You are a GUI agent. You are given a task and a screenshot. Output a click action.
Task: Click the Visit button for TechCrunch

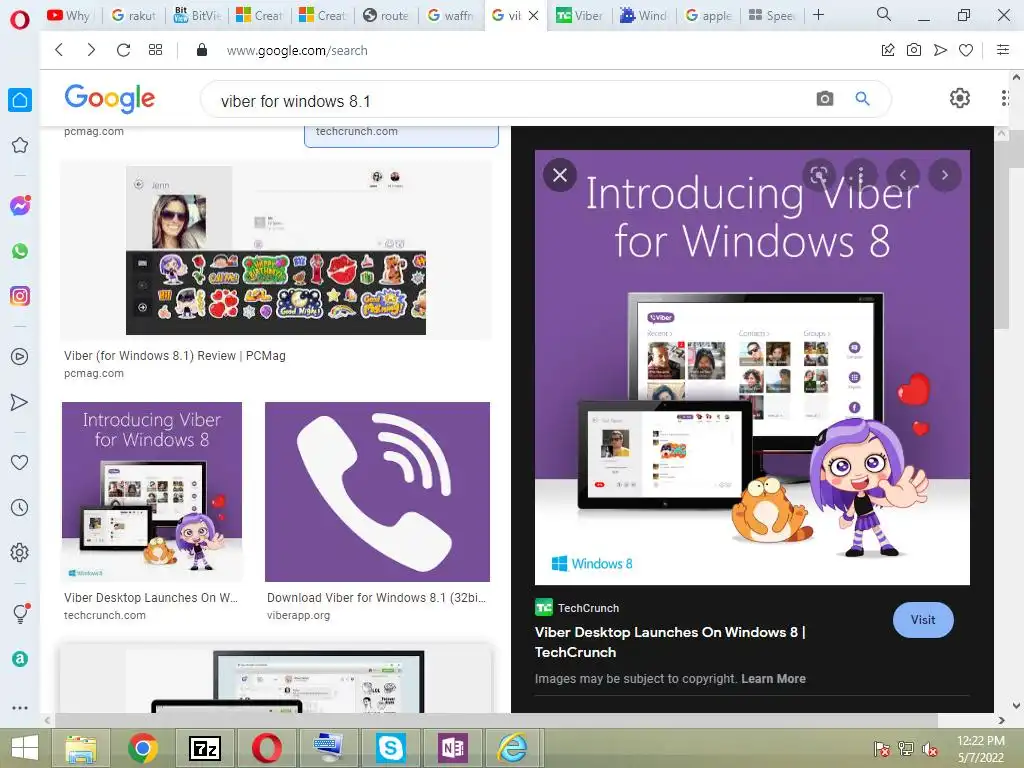tap(923, 620)
